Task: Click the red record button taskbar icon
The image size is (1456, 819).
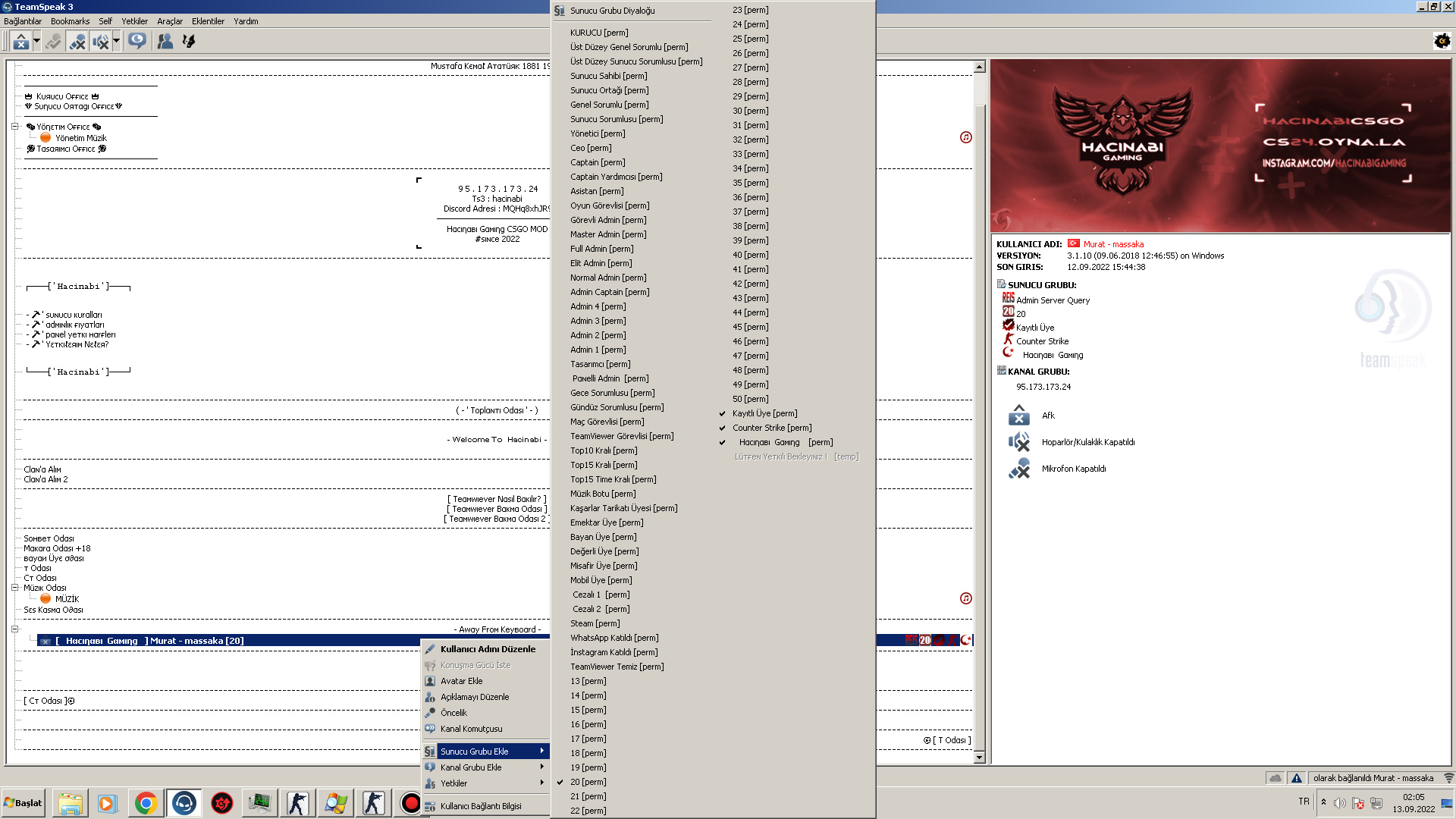Action: click(410, 803)
